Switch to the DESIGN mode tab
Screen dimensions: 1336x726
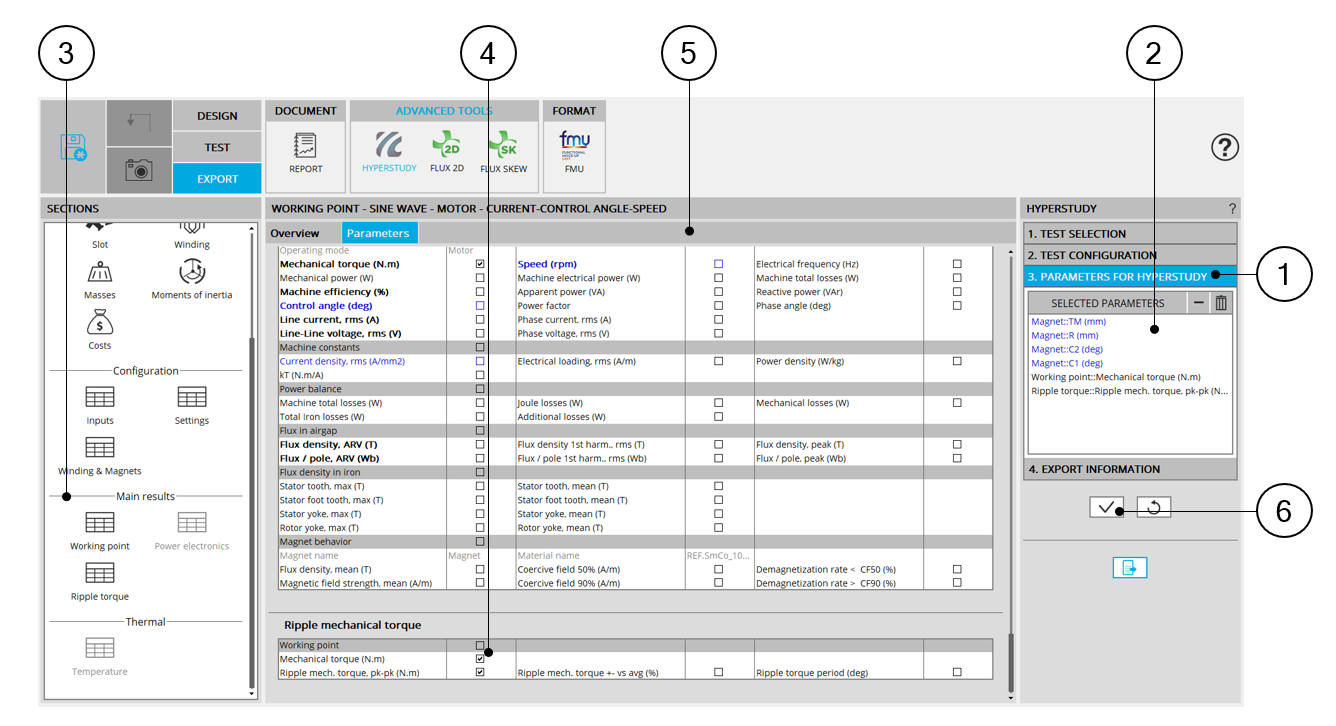tap(217, 116)
